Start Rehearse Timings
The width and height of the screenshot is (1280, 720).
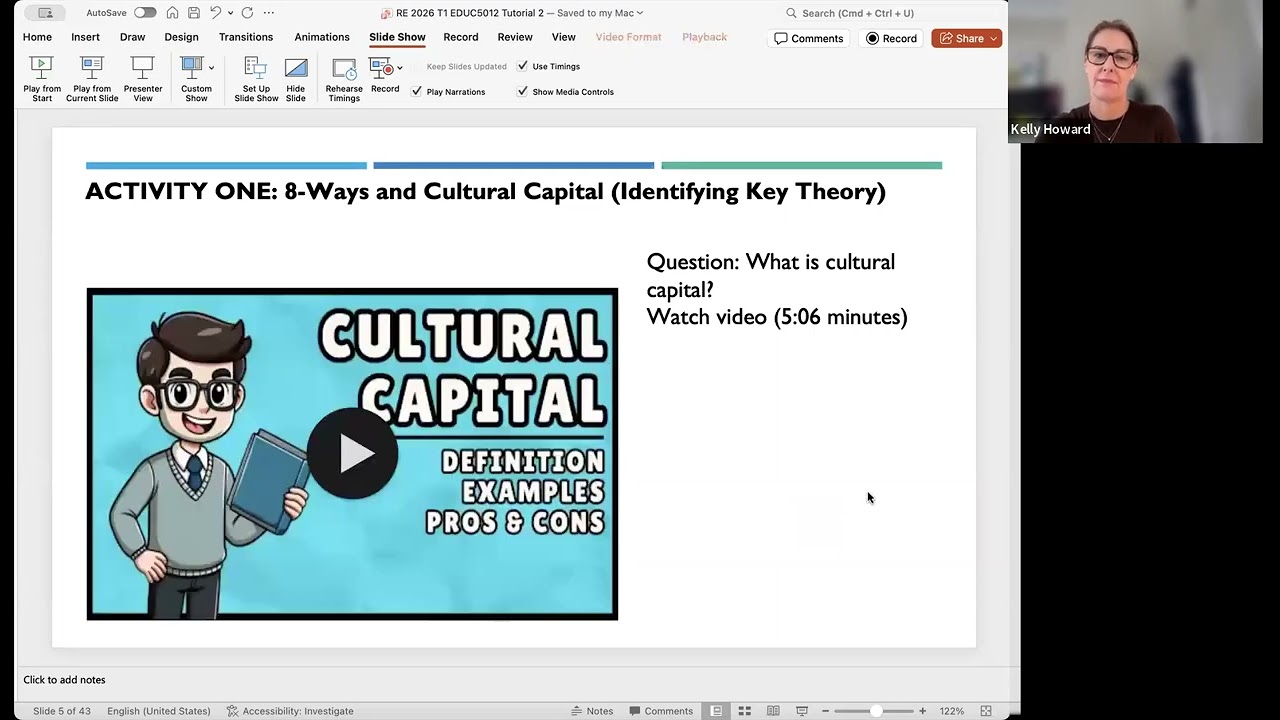344,79
